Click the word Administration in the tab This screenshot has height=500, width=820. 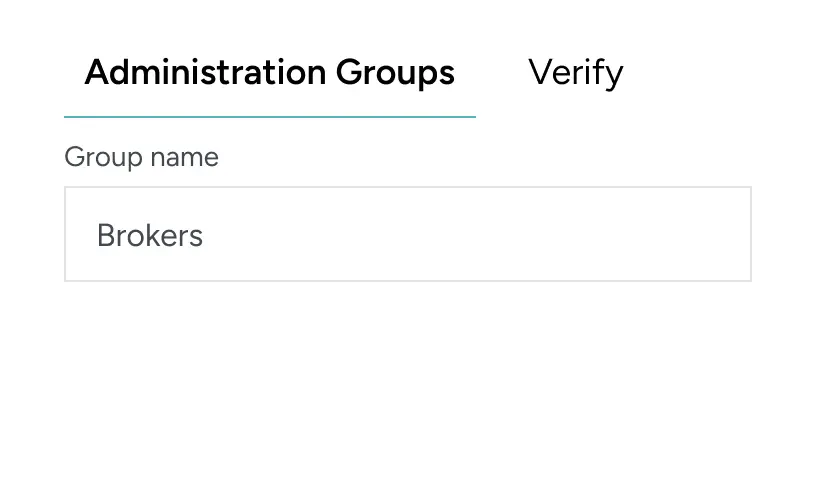pyautogui.click(x=204, y=73)
